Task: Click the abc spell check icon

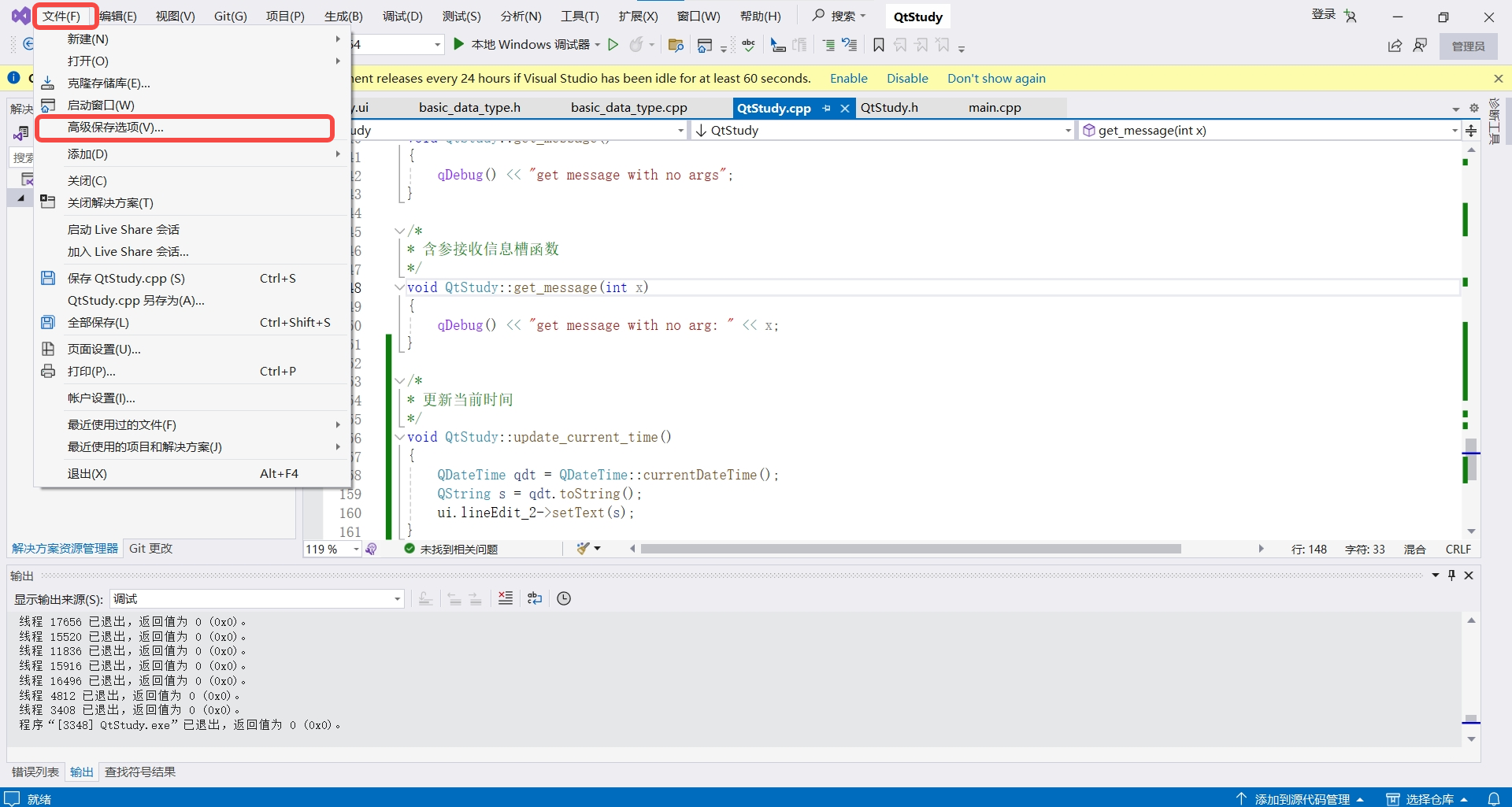Action: point(748,45)
